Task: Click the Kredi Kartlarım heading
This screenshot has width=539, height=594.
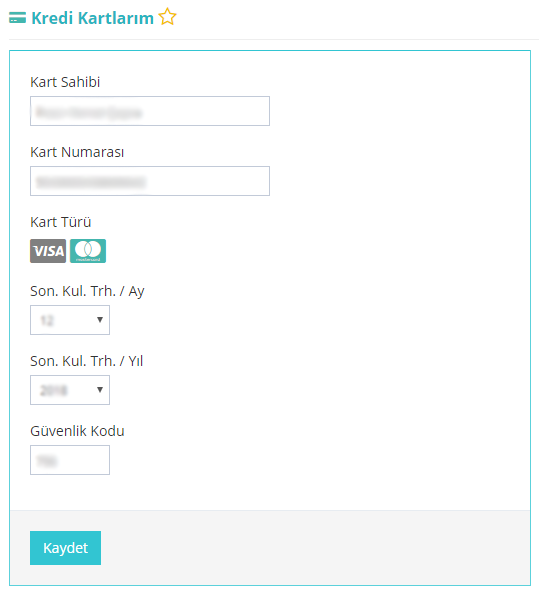Action: [x=92, y=18]
